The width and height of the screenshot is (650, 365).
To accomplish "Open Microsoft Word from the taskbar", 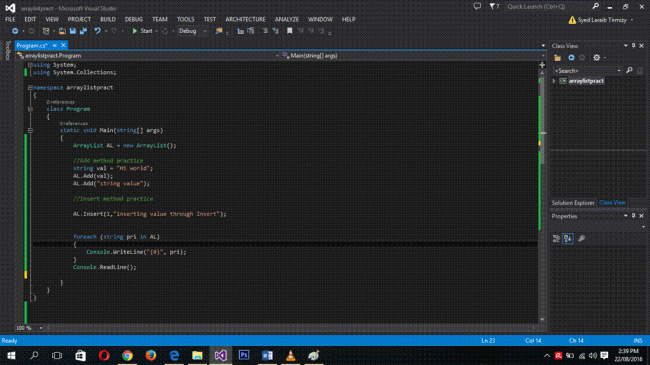I will coord(267,355).
